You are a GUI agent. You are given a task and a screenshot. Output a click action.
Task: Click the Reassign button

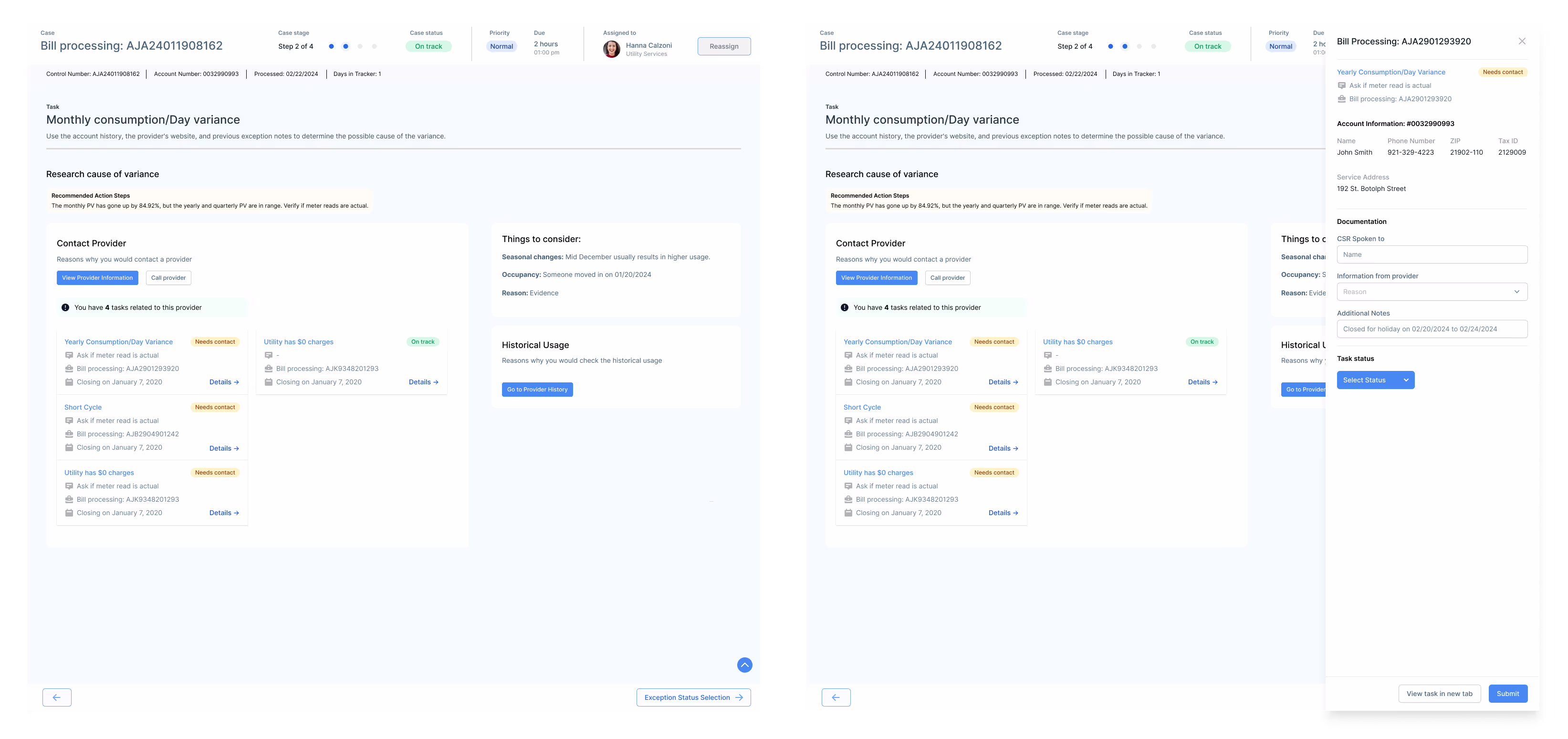coord(724,46)
